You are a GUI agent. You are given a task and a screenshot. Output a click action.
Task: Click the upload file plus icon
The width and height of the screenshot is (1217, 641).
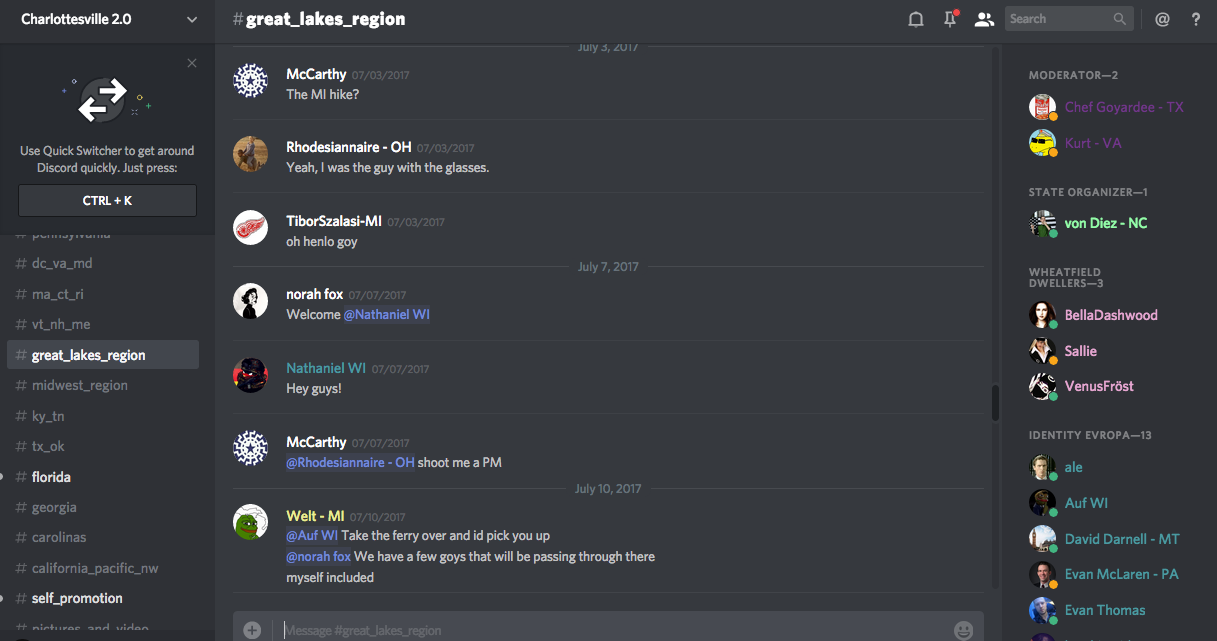(x=252, y=630)
